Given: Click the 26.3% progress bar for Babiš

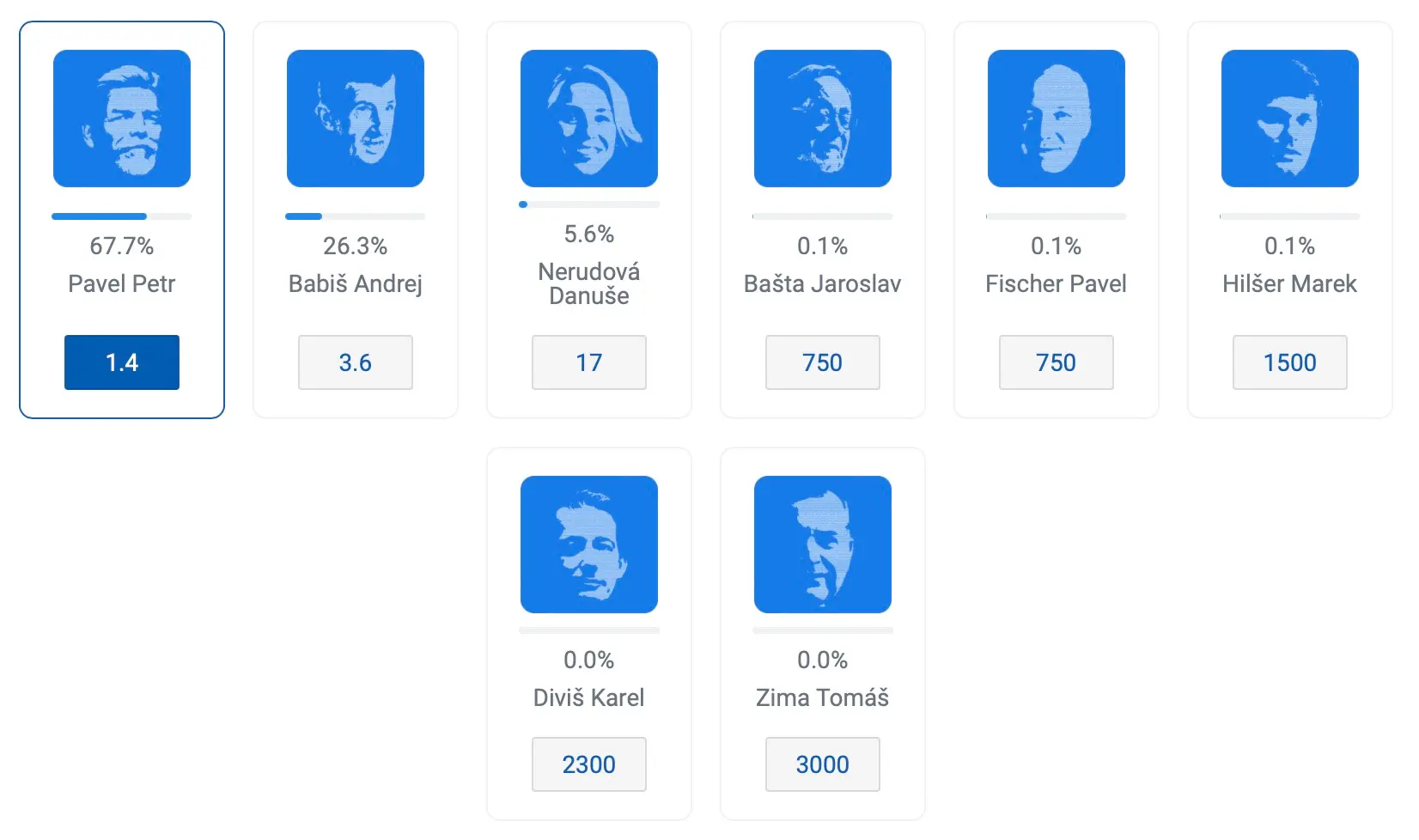Looking at the screenshot, I should click(356, 216).
